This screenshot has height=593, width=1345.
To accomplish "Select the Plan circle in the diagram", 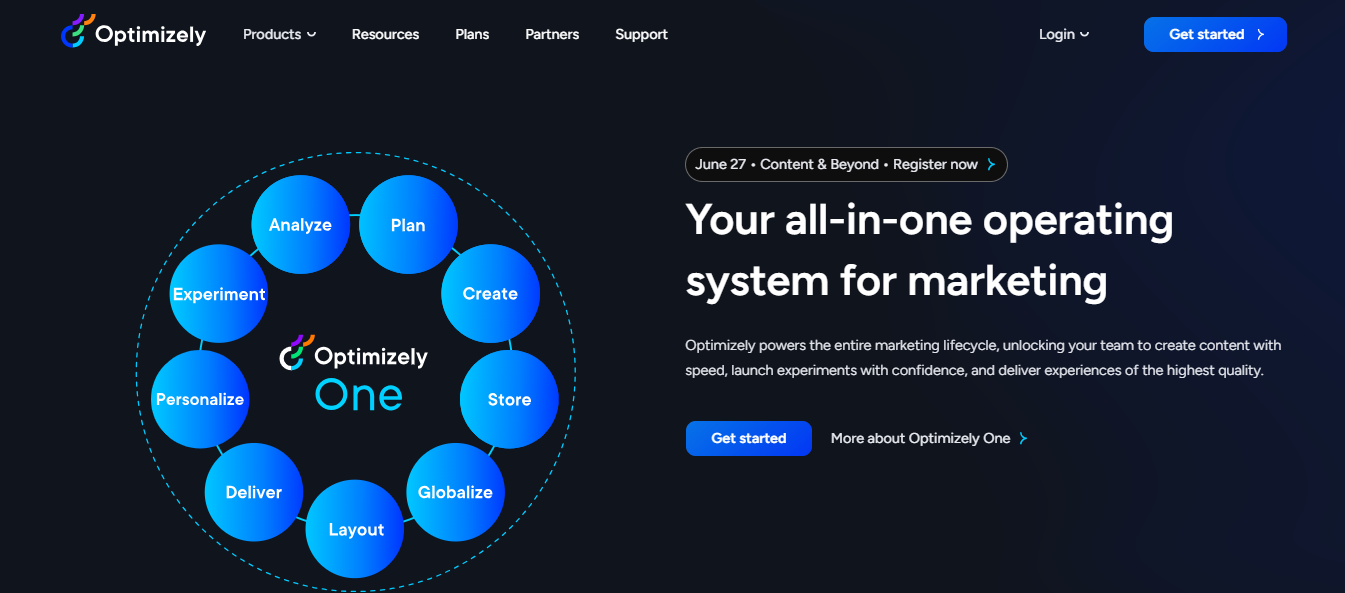I will coord(408,224).
